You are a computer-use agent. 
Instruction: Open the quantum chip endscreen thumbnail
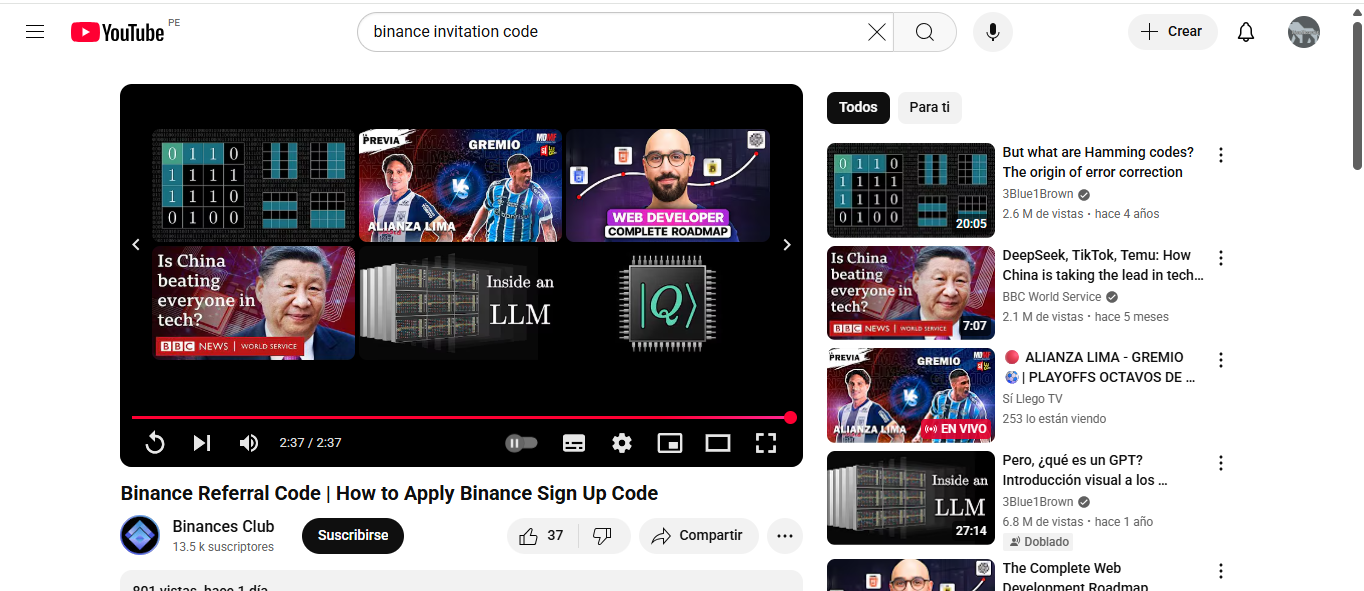(668, 303)
